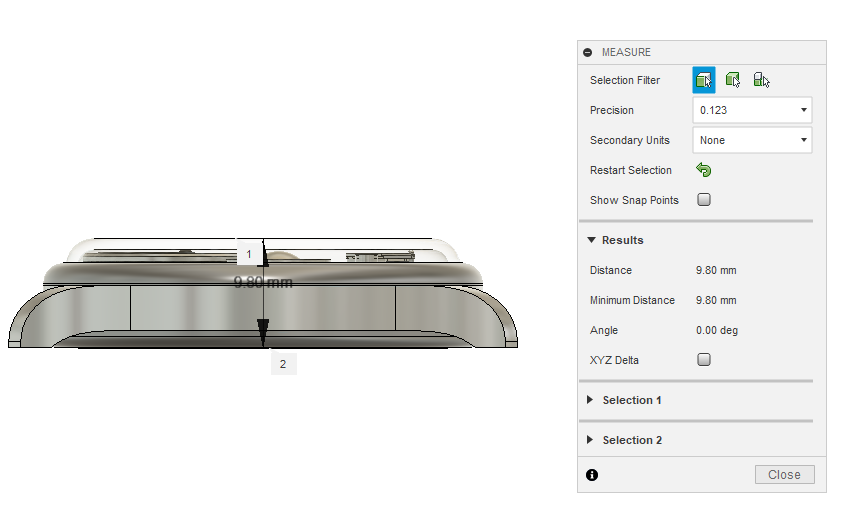Click the Secondary Units label
This screenshot has width=846, height=513.
[x=630, y=140]
